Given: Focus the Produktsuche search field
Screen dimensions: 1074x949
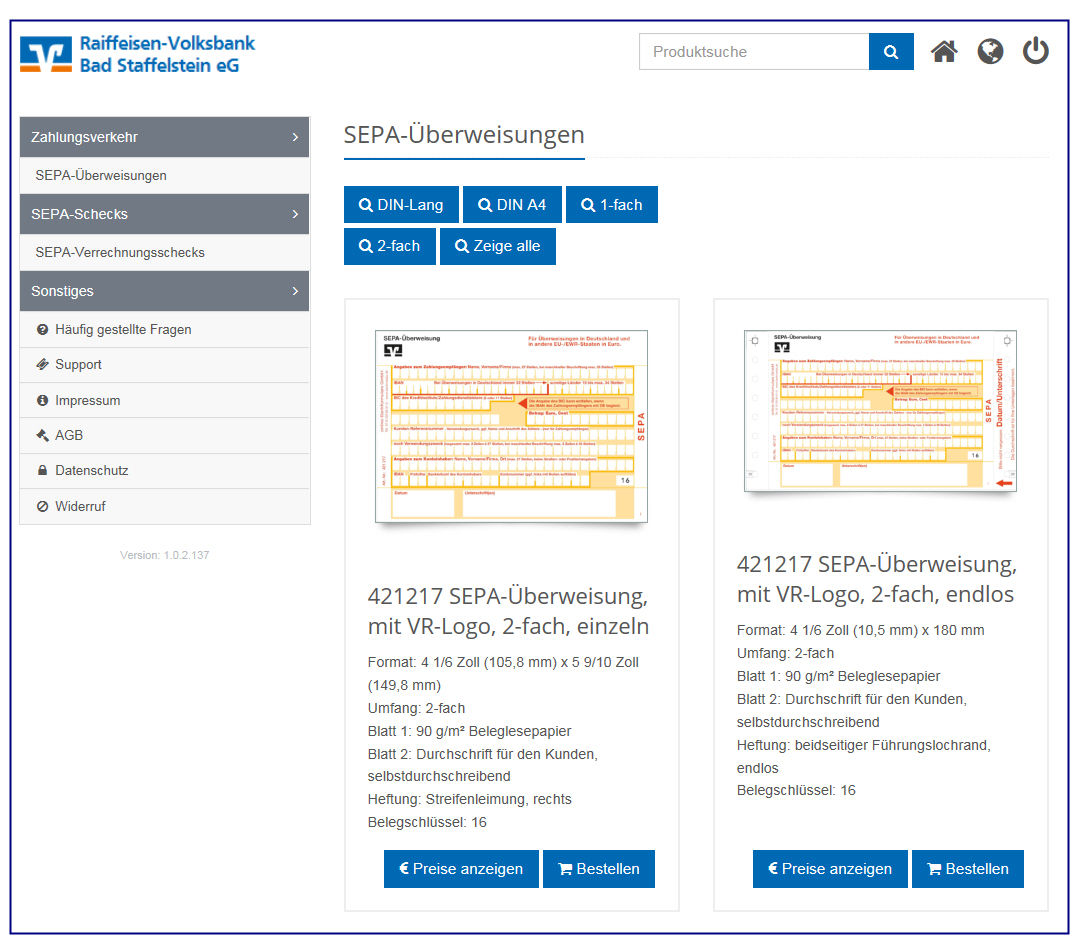Looking at the screenshot, I should point(753,51).
